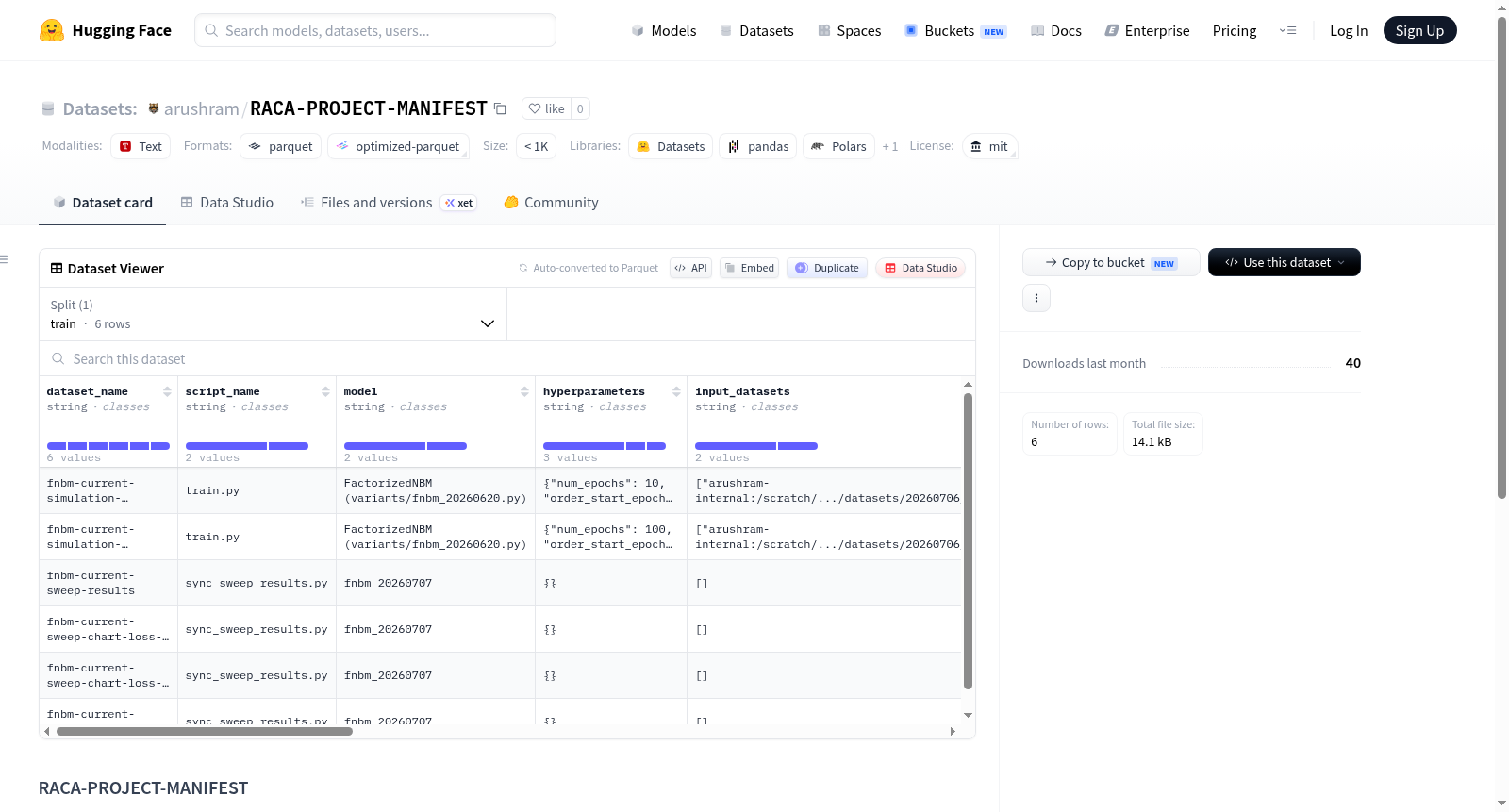Screen dimensions: 1509x812
Task: Select the cell '{"num_epochs": 100,'
Action: (611, 537)
